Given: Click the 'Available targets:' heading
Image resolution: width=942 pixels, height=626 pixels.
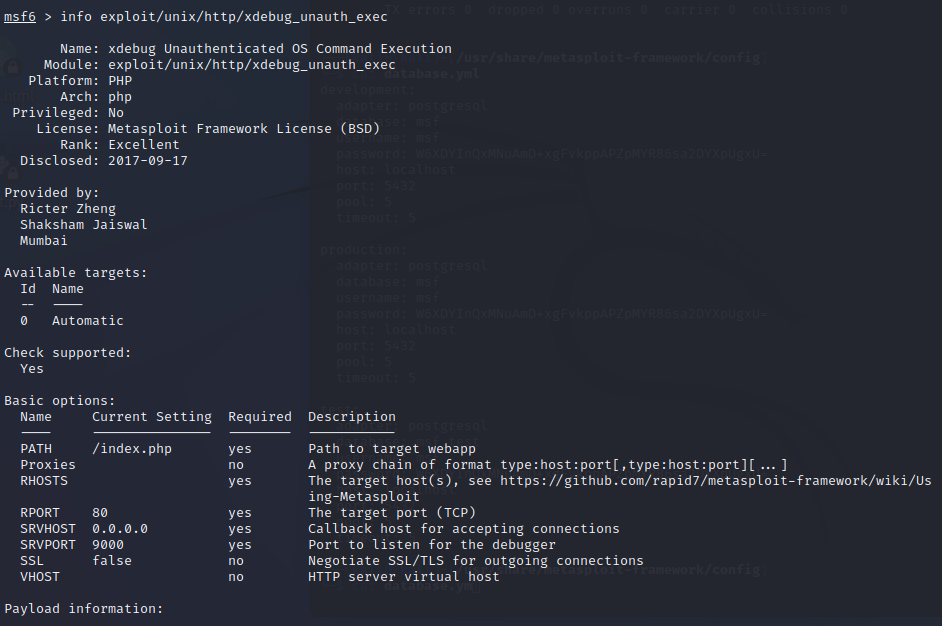Looking at the screenshot, I should coord(76,273).
